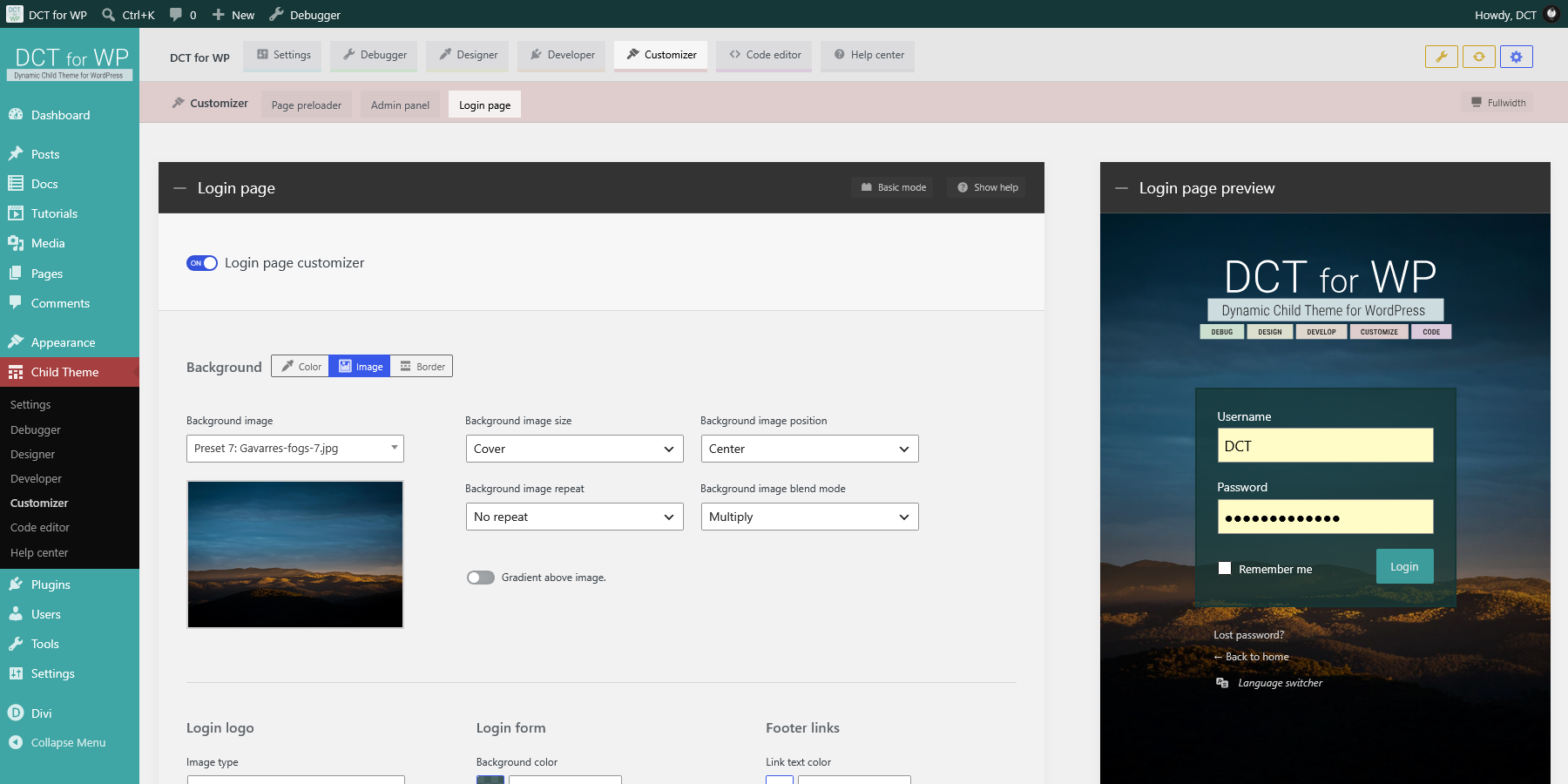Open the Settings tab in top navigation
This screenshot has height=784, width=1568.
click(283, 55)
